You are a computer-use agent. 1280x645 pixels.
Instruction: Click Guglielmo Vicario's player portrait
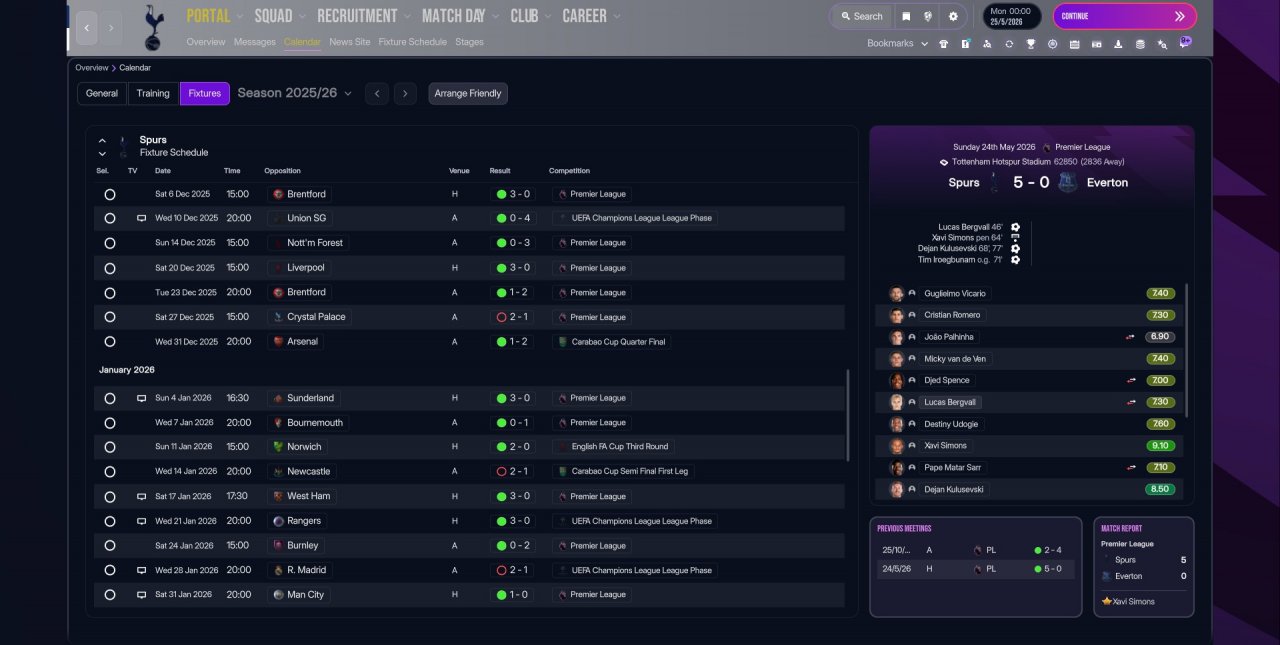(x=897, y=294)
